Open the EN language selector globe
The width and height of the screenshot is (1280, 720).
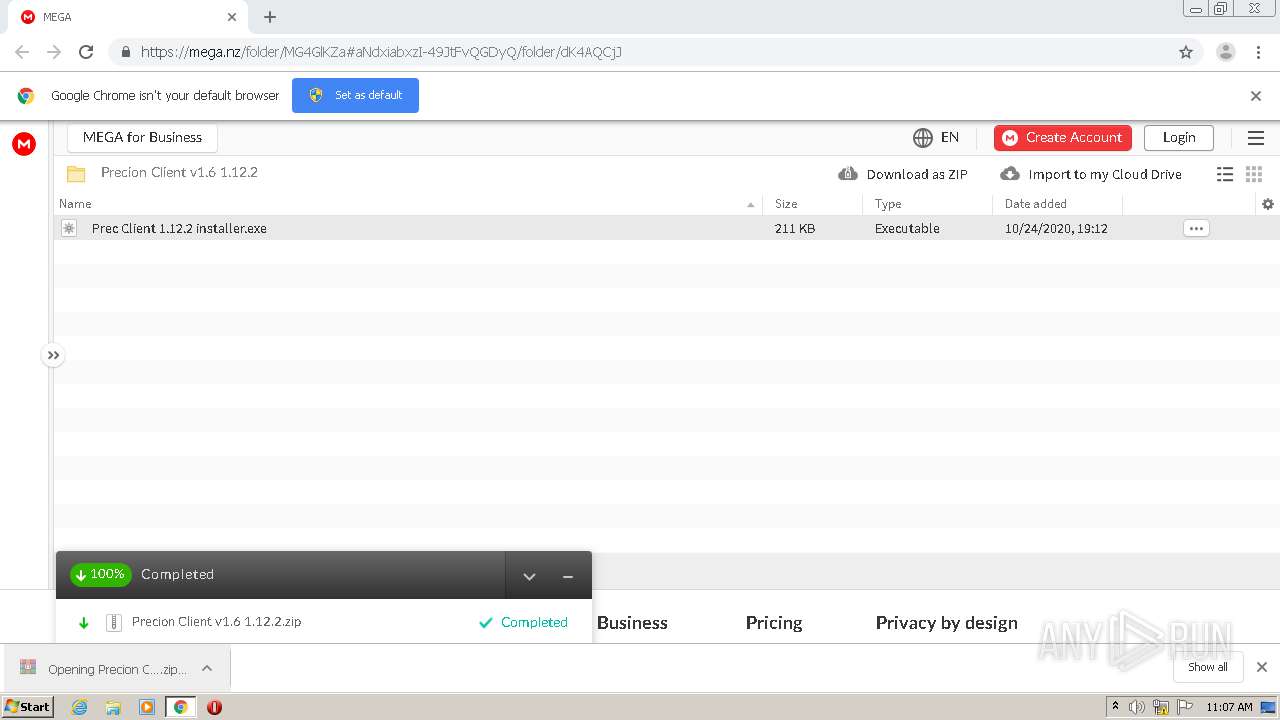[x=936, y=137]
